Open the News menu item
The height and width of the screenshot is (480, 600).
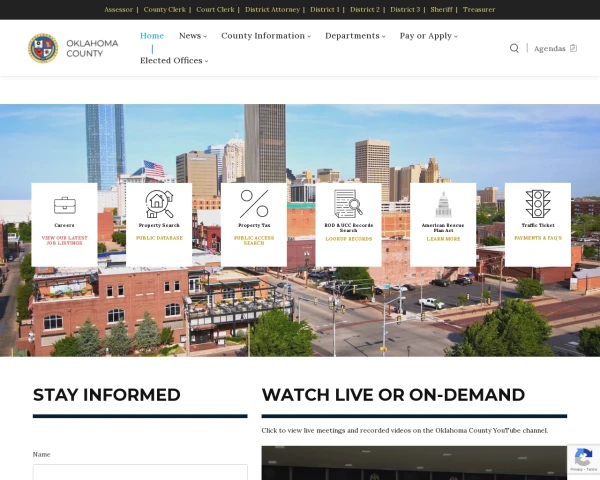pos(190,36)
